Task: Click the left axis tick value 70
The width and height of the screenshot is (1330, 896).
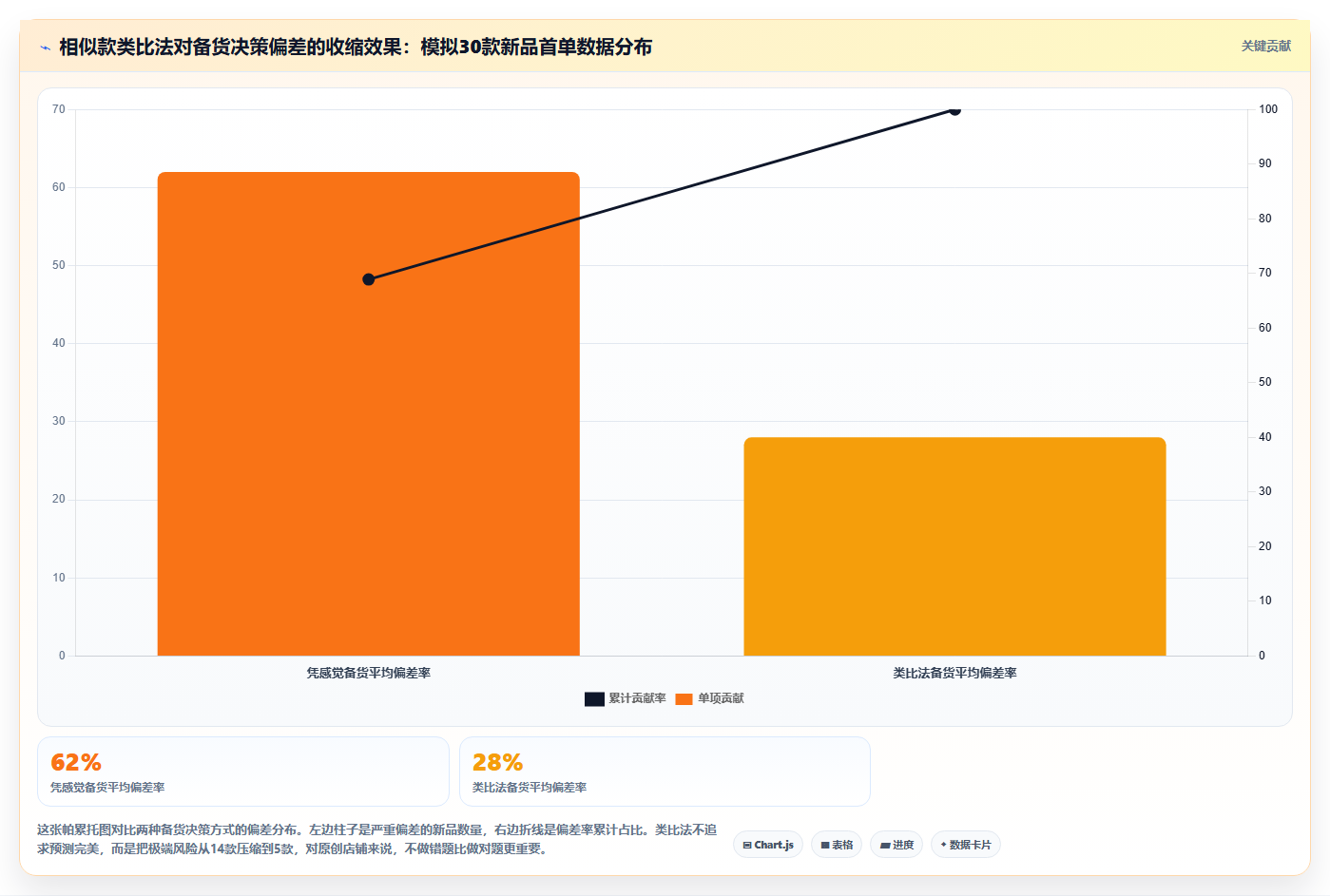Action: (x=59, y=109)
